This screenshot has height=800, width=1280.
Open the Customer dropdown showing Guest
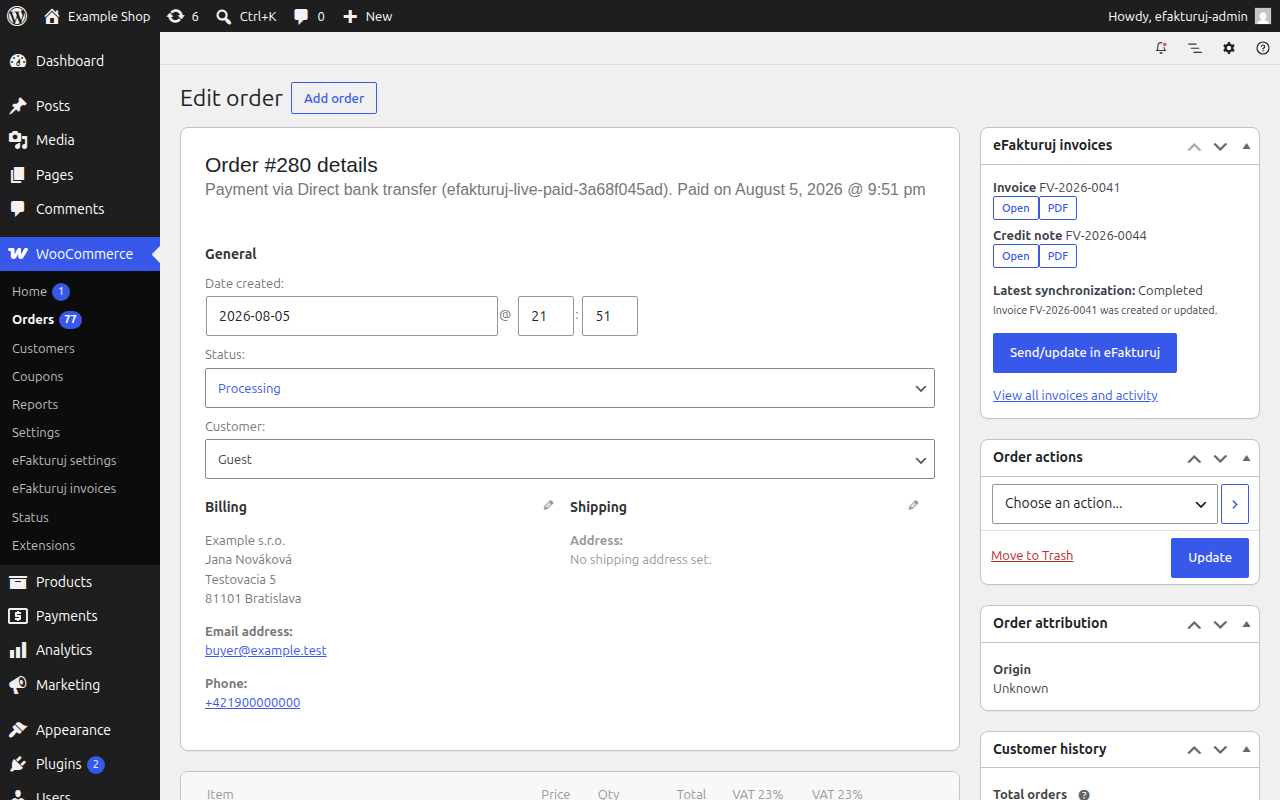tap(570, 459)
